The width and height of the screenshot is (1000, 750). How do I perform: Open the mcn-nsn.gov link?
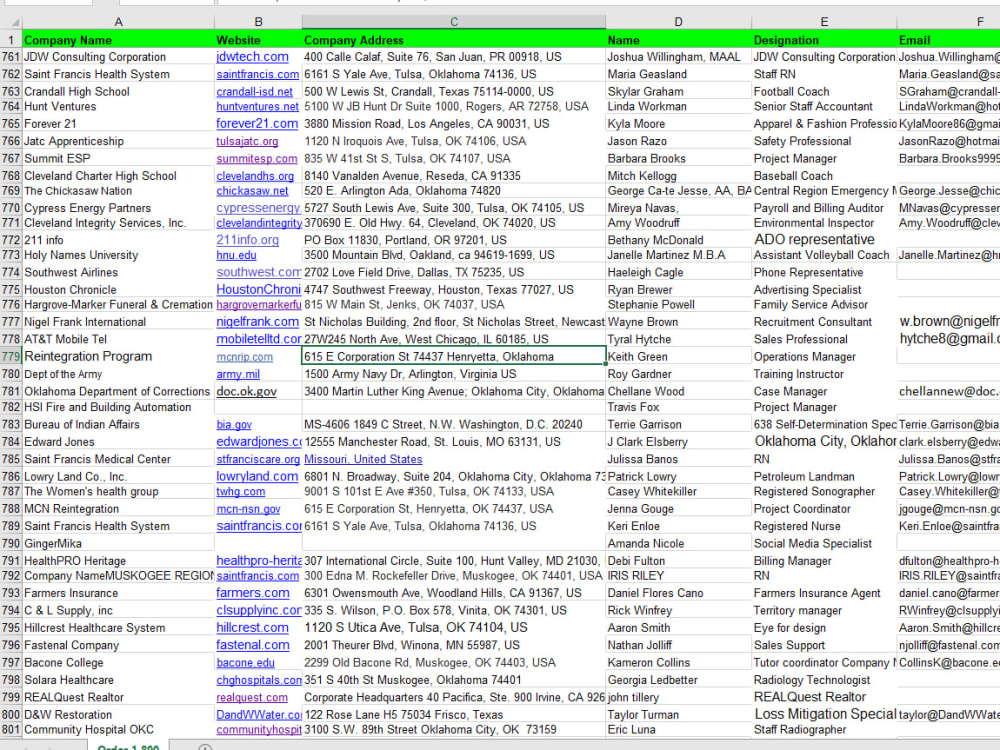click(x=248, y=509)
